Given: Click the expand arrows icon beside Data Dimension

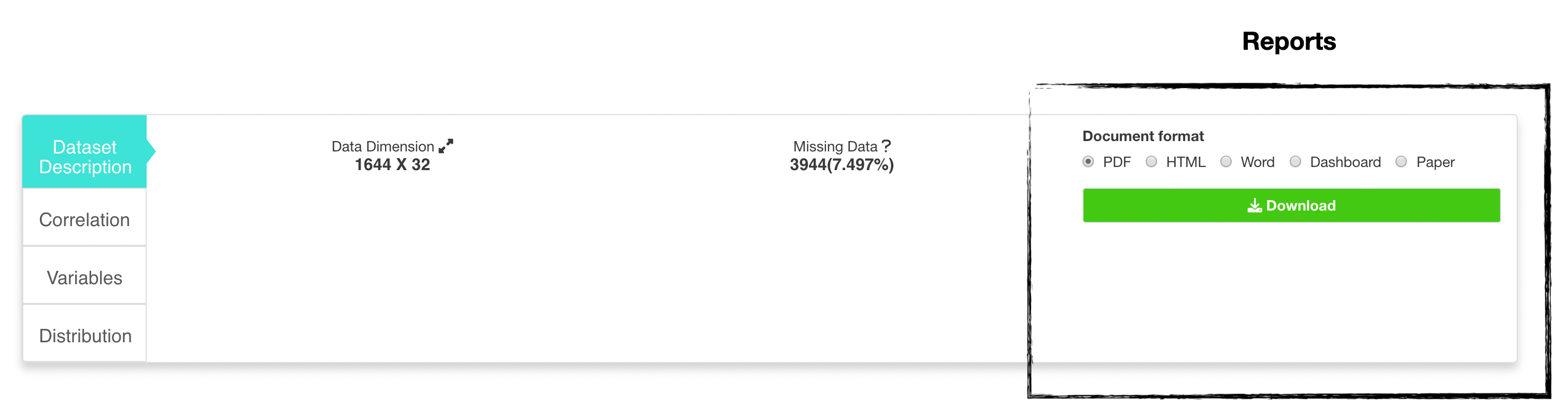Looking at the screenshot, I should tap(446, 146).
